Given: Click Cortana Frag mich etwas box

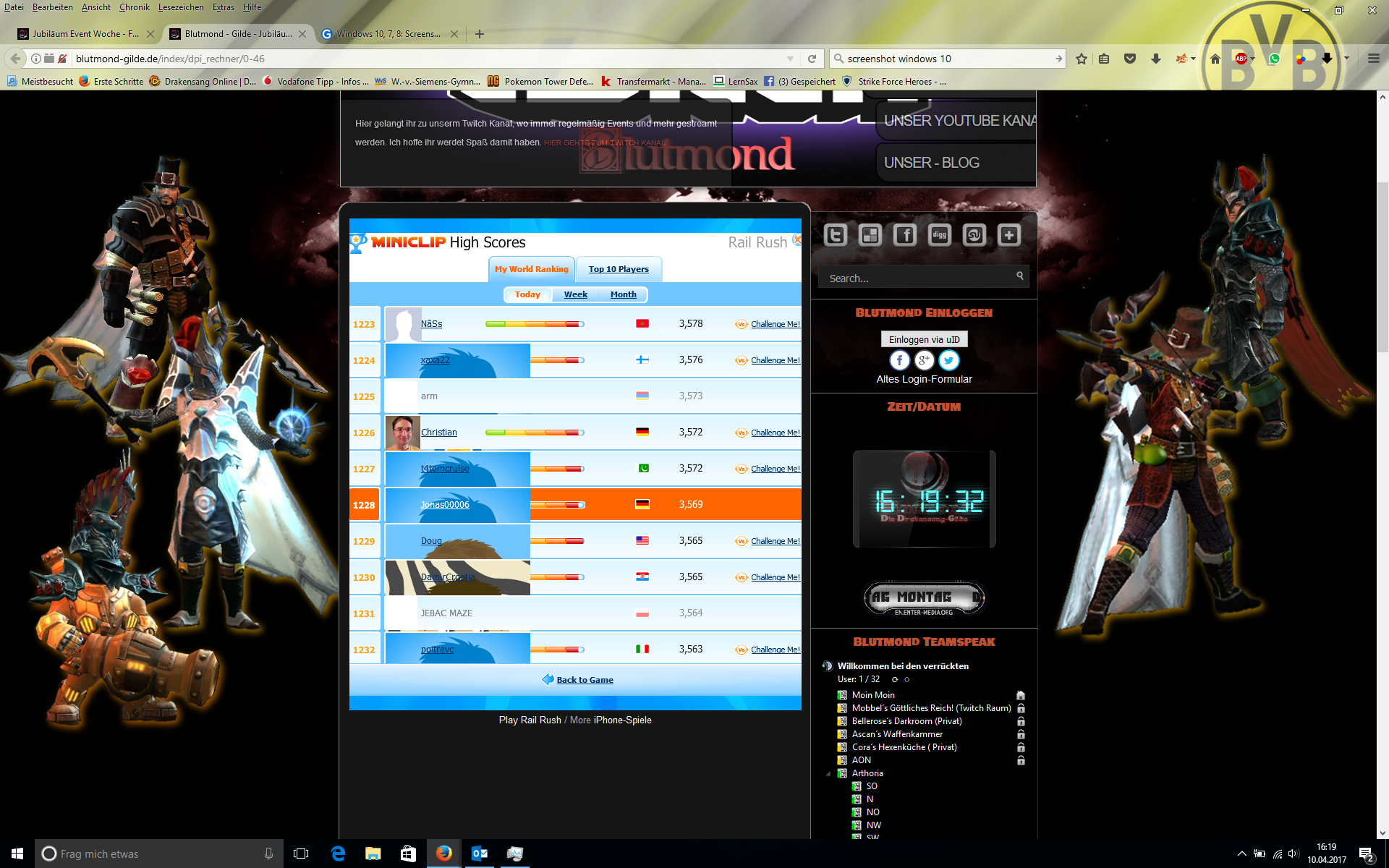Looking at the screenshot, I should pos(158,854).
